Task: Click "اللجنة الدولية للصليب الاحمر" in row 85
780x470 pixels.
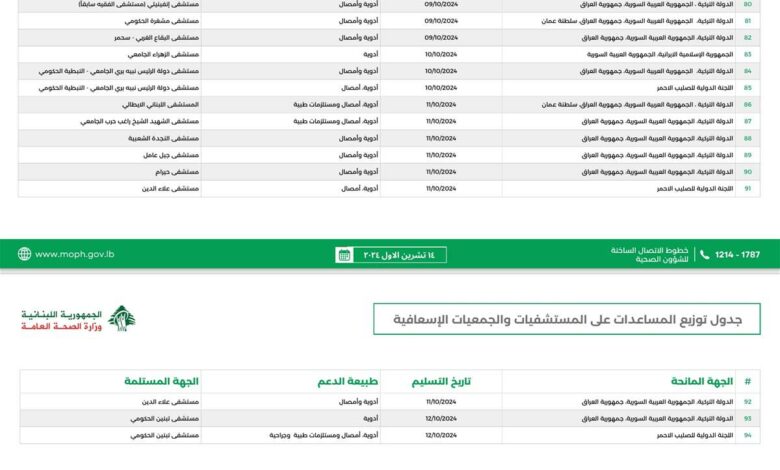Action: click(x=695, y=88)
